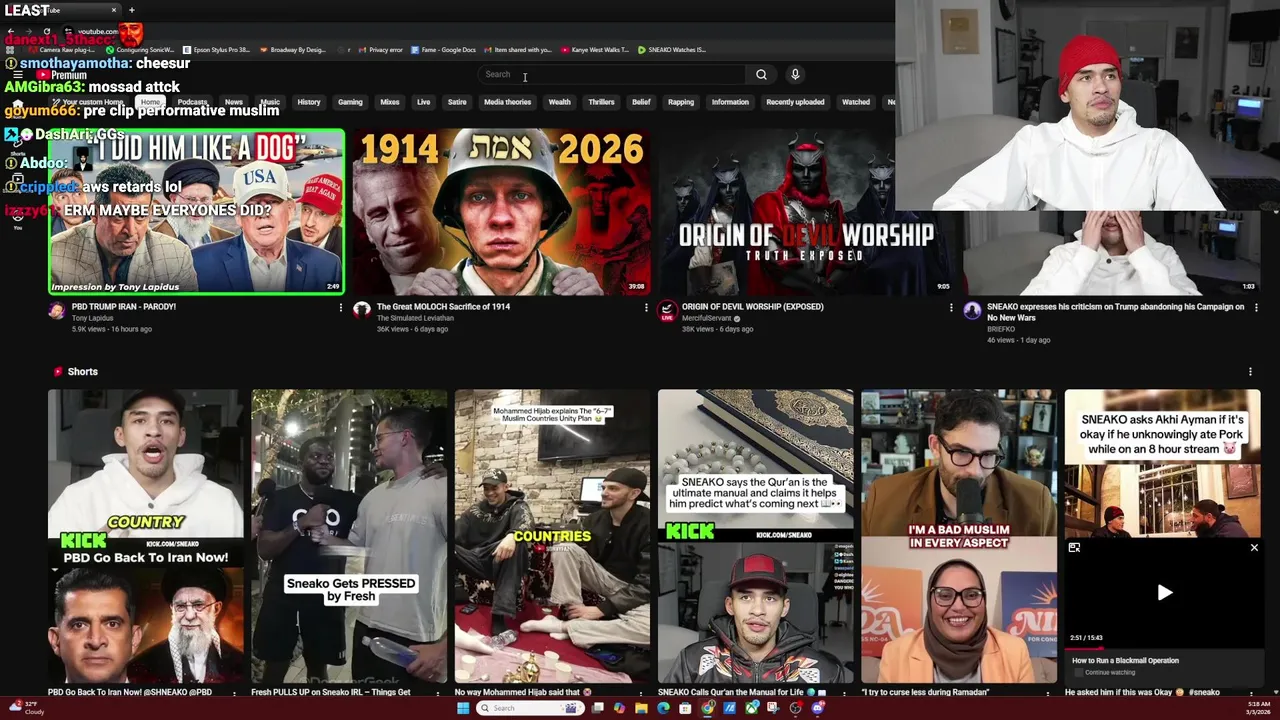The image size is (1280, 720).
Task: Open the 'I'm a bad Muslim' short
Action: point(959,536)
